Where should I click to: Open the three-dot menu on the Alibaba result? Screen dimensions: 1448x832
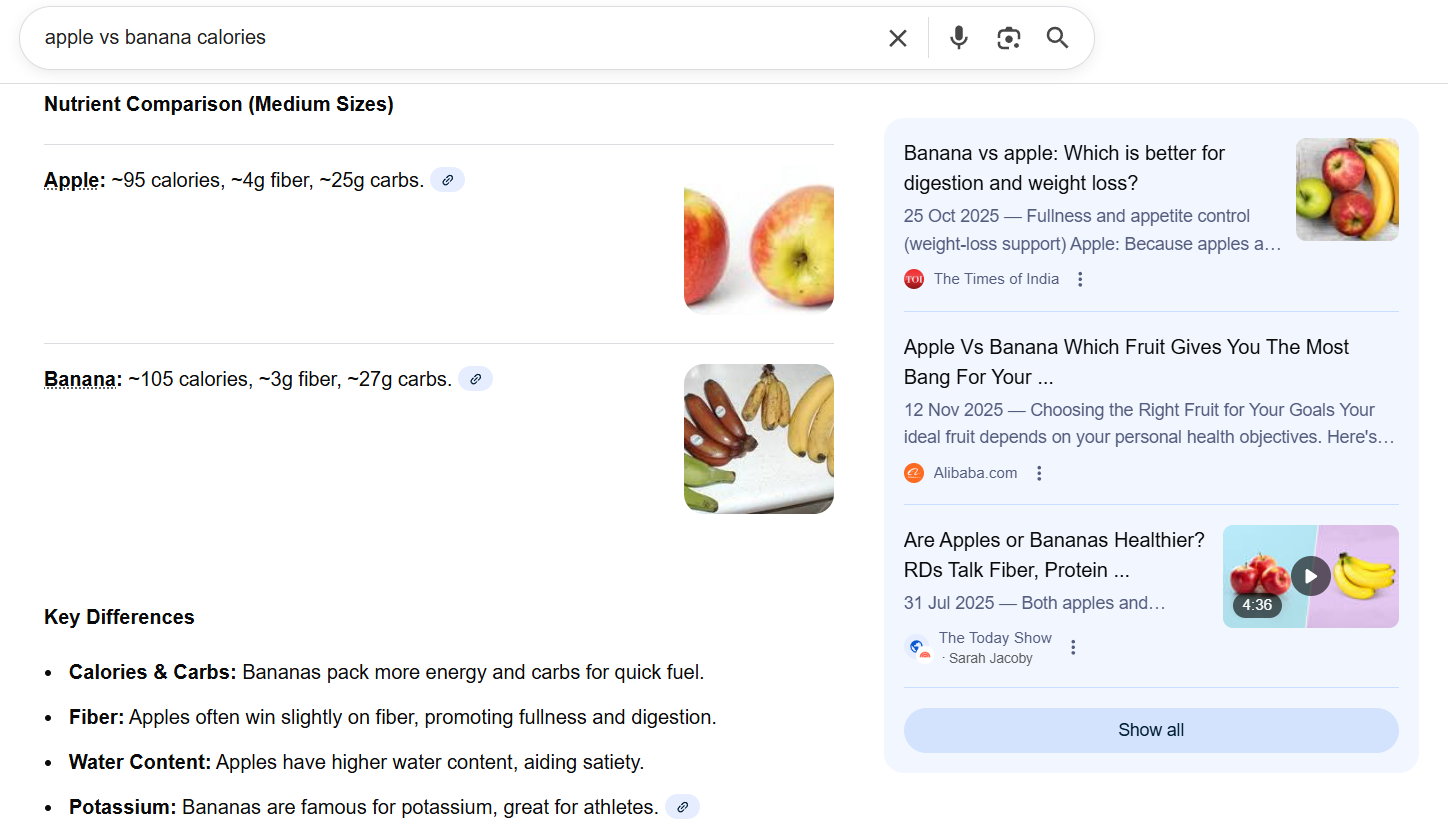(1038, 472)
